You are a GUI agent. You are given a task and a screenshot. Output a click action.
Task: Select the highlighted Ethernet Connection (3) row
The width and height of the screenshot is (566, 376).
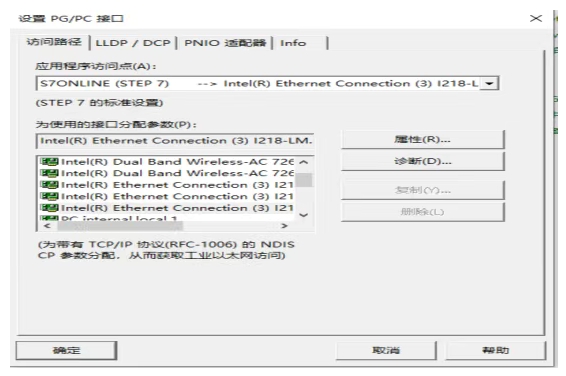tap(167, 208)
